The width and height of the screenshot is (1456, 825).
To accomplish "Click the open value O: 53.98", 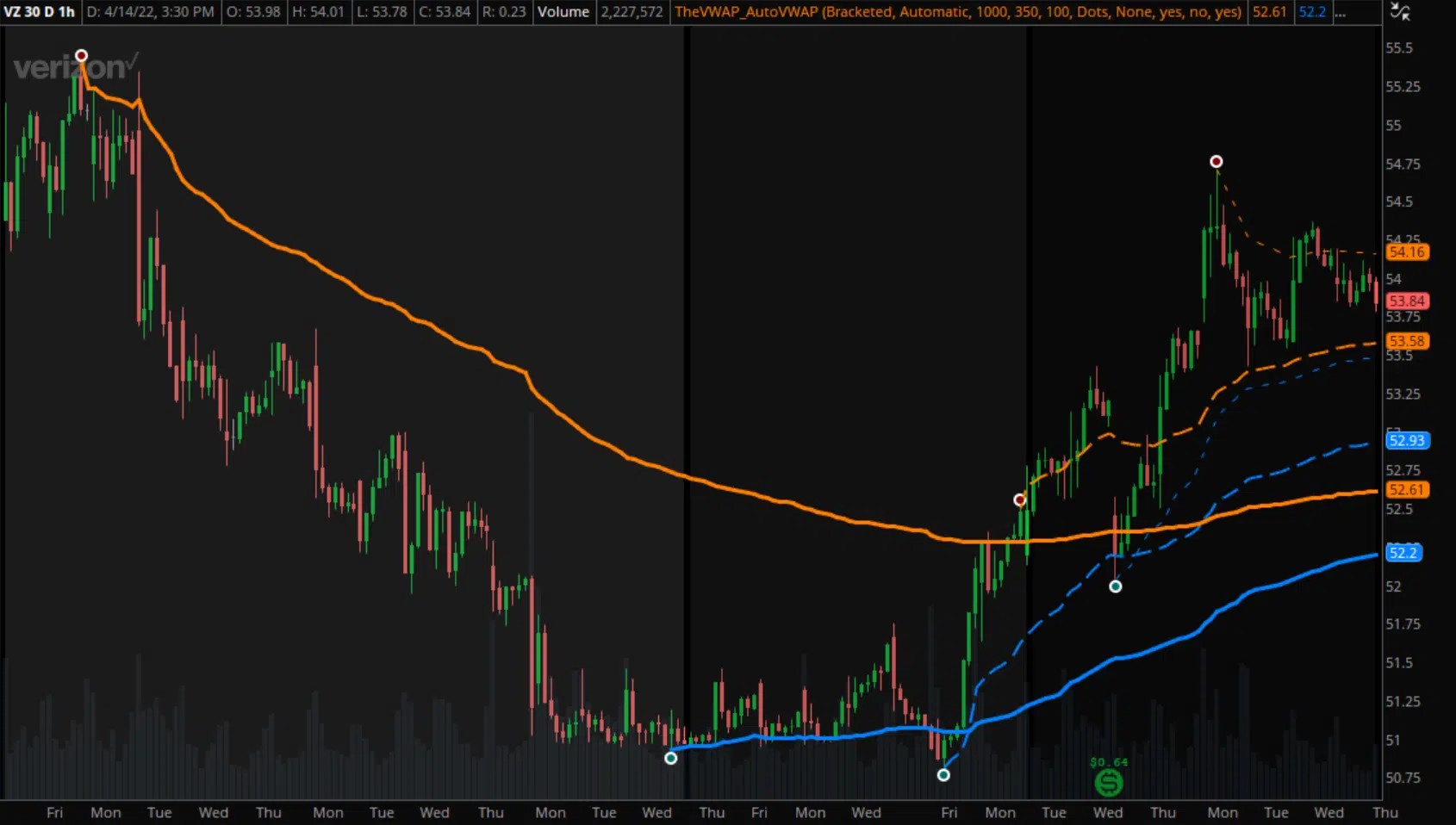I will (253, 12).
